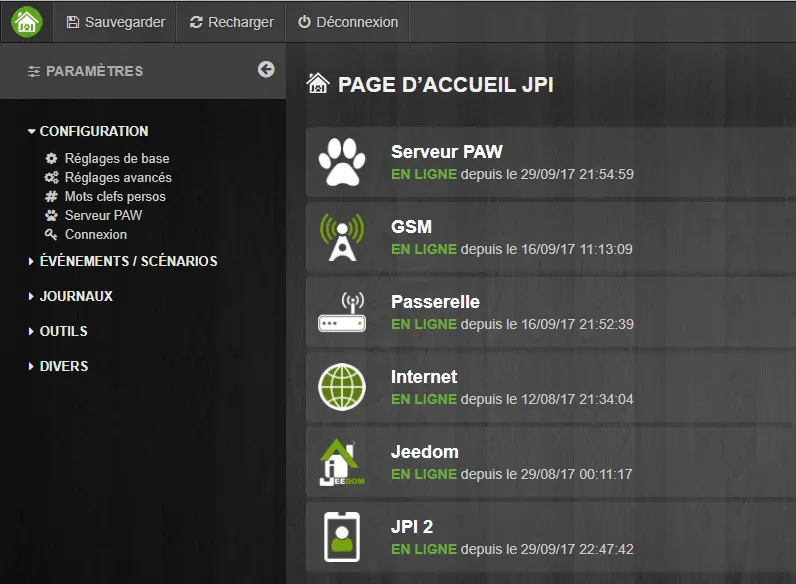The width and height of the screenshot is (796, 584).
Task: Click the GSM card title
Action: tap(411, 226)
